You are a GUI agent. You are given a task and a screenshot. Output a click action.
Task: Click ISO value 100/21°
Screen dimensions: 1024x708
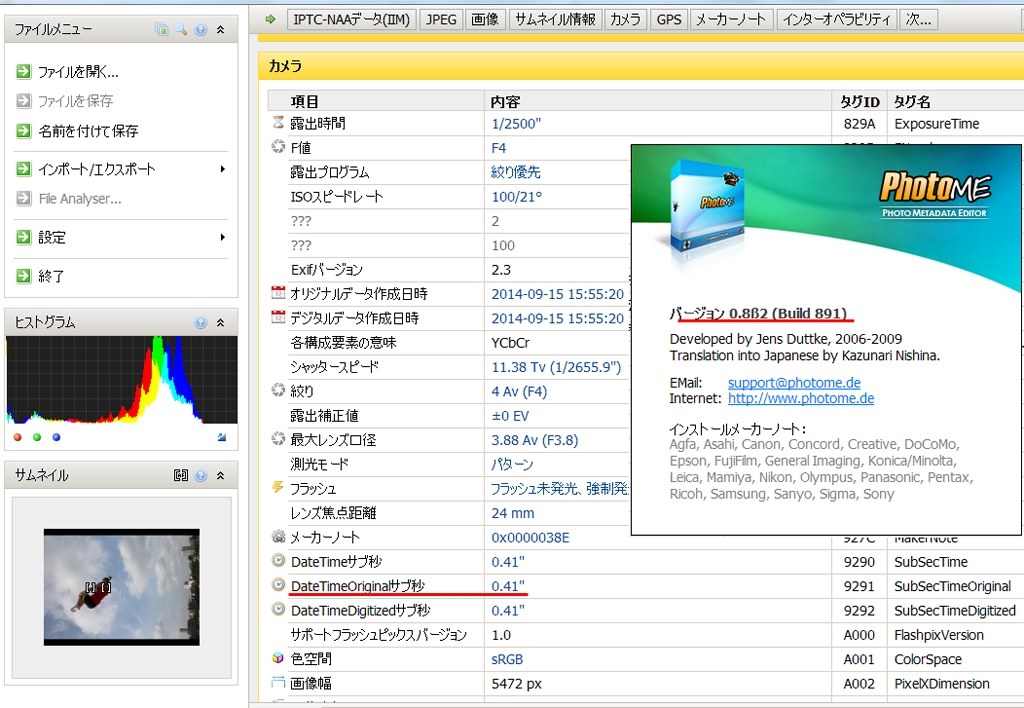point(516,197)
